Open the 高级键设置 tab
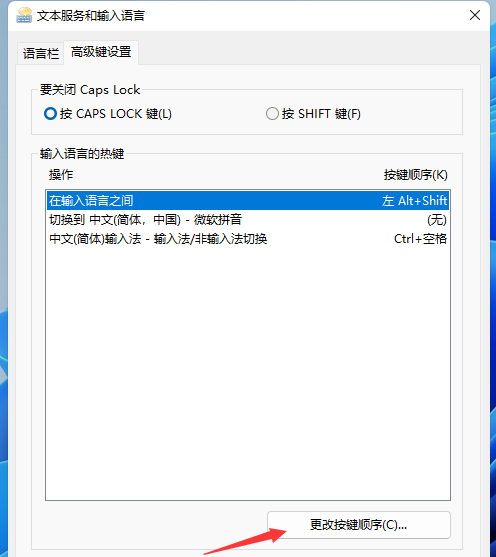This screenshot has width=496, height=557. click(101, 52)
